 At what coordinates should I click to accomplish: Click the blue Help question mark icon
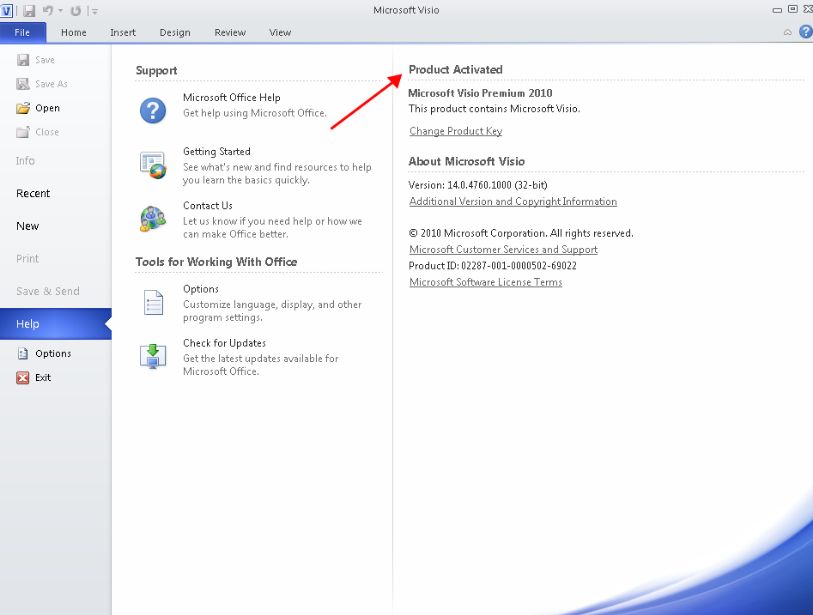806,32
